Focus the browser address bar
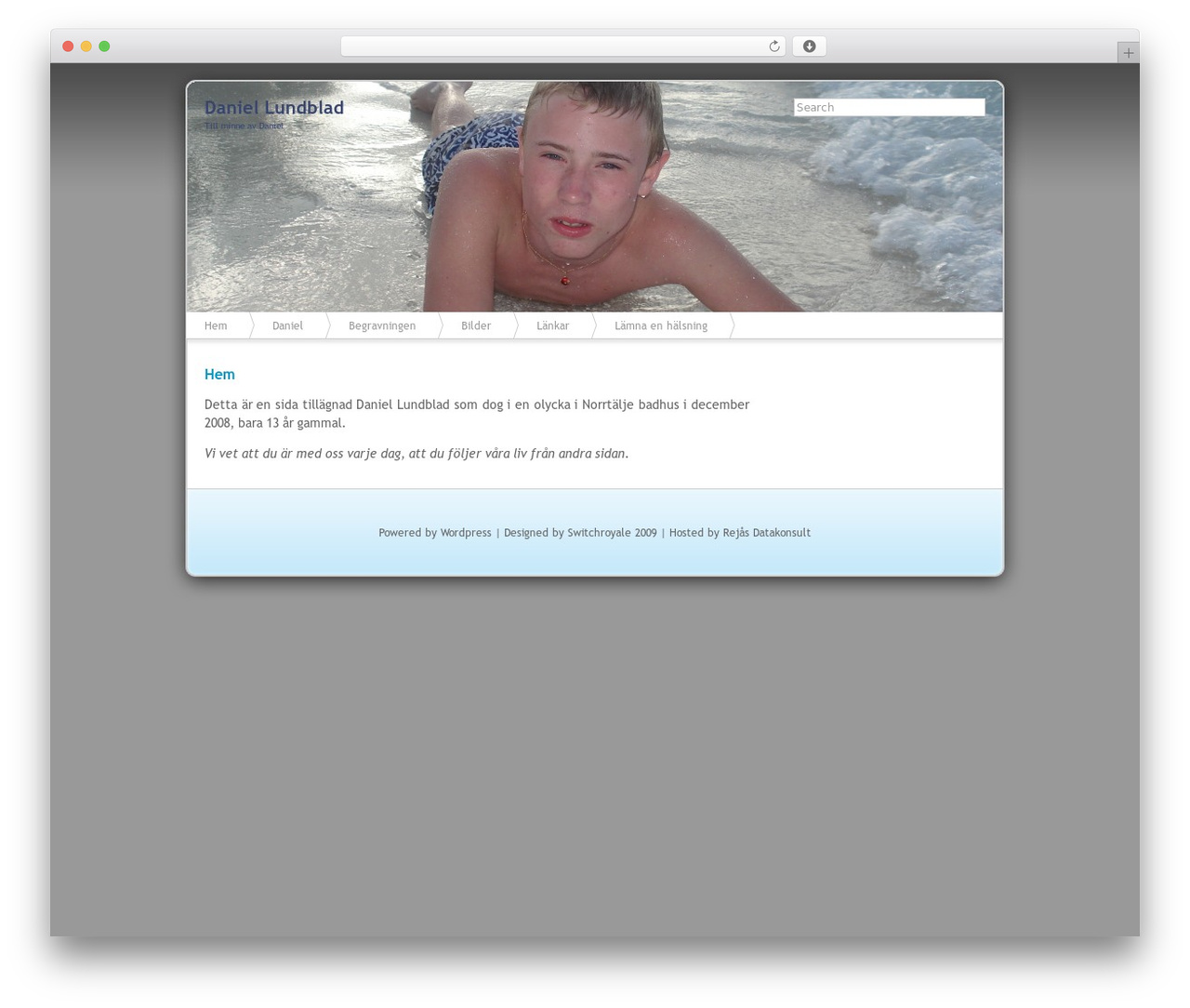 pyautogui.click(x=562, y=46)
